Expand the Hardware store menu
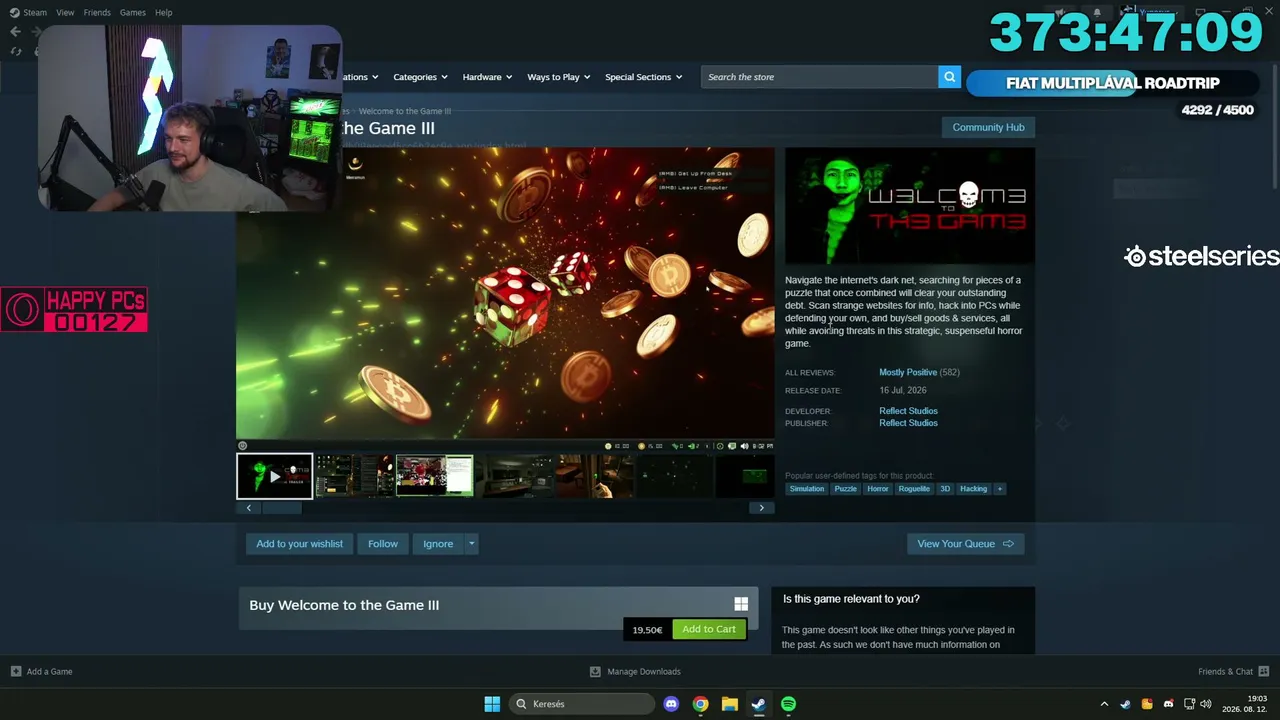Image resolution: width=1280 pixels, height=720 pixels. tap(487, 77)
